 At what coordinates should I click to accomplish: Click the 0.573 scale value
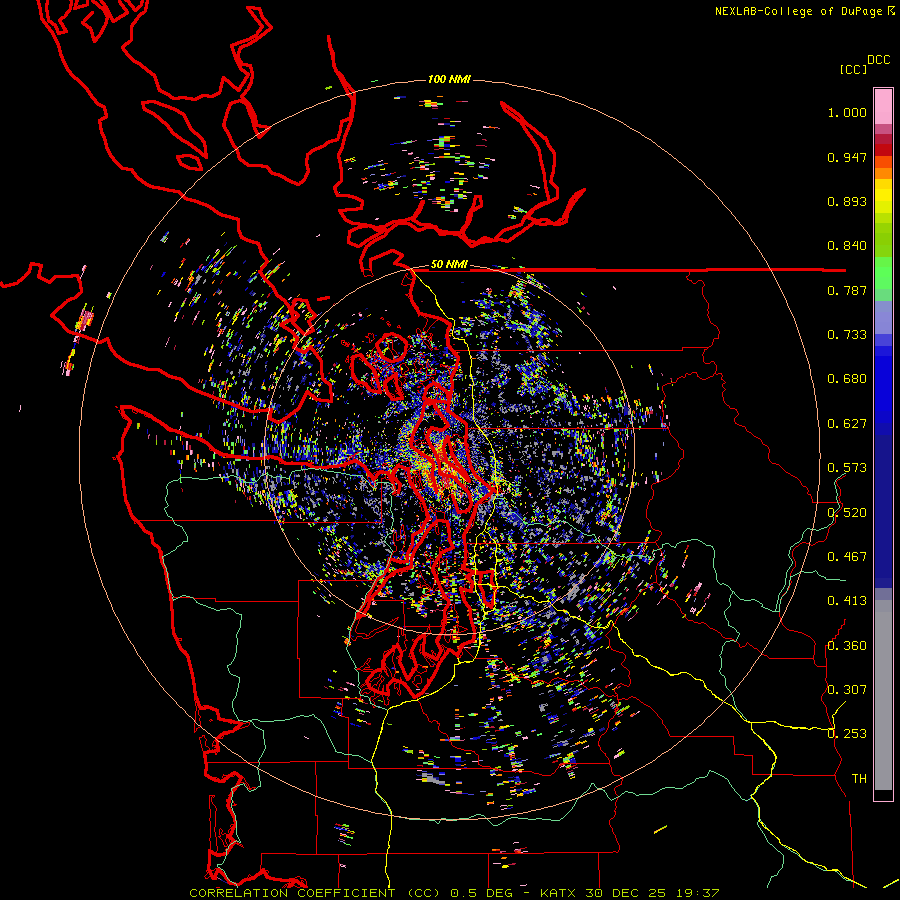[847, 468]
